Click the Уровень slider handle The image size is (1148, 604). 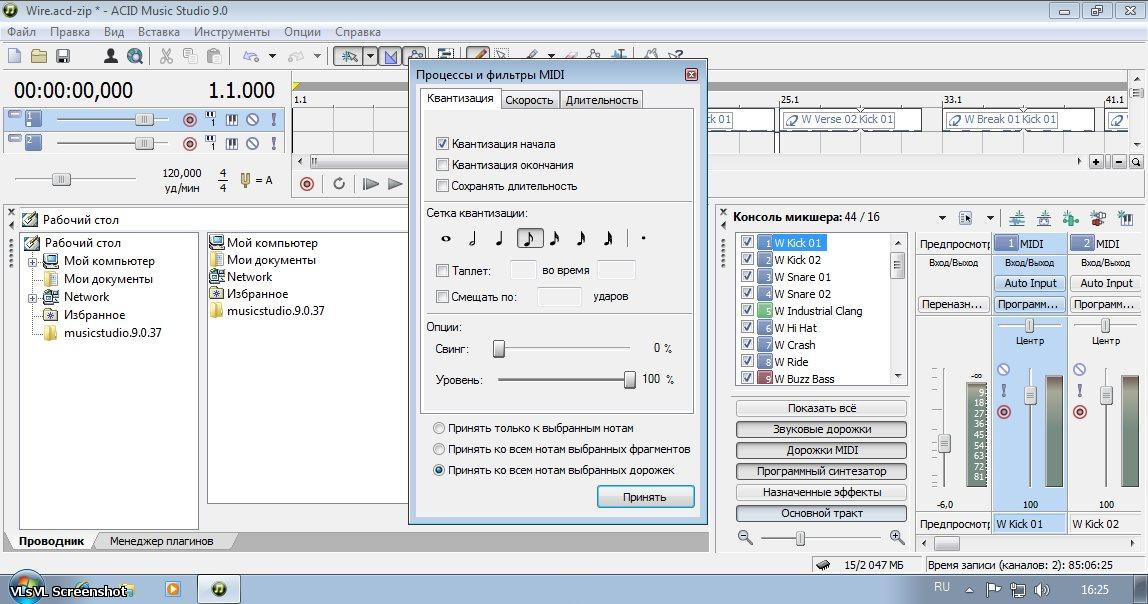click(630, 379)
